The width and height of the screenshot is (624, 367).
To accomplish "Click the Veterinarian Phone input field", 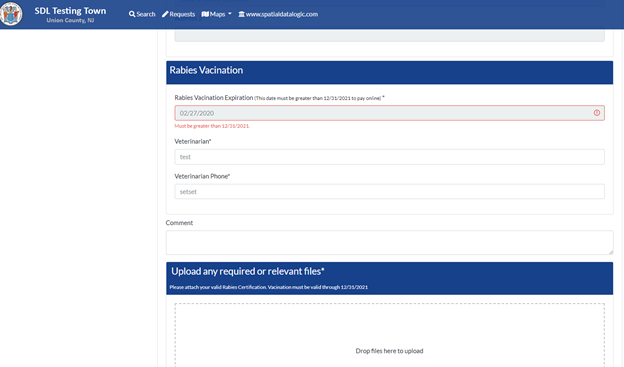I will click(389, 191).
